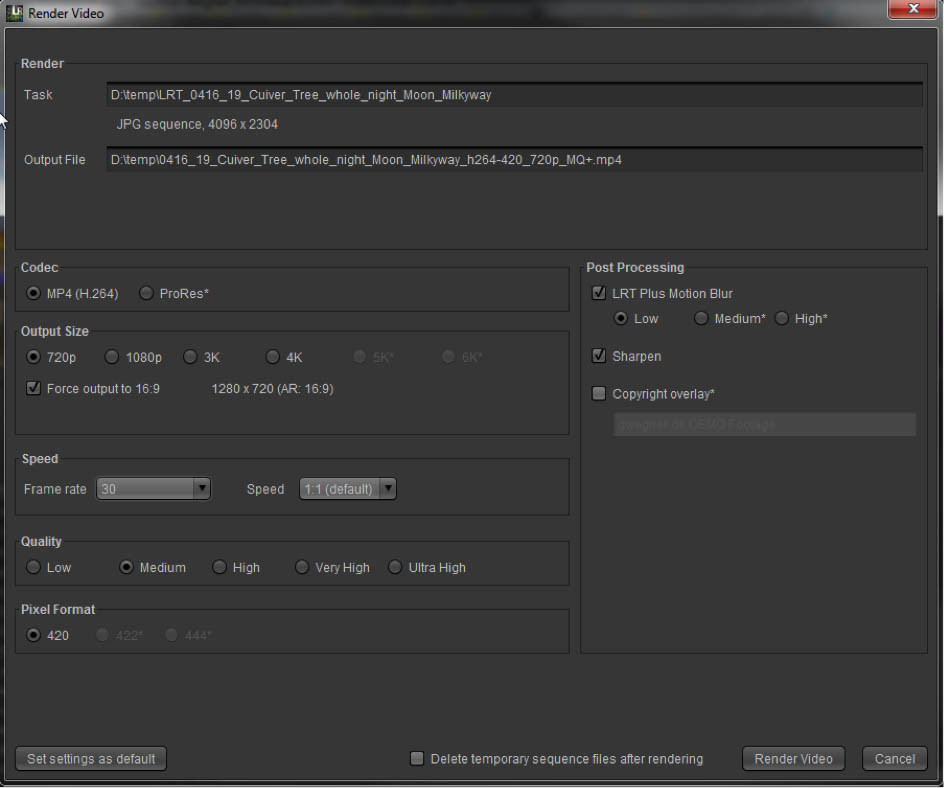Close the Render Video dialog window

(x=913, y=8)
